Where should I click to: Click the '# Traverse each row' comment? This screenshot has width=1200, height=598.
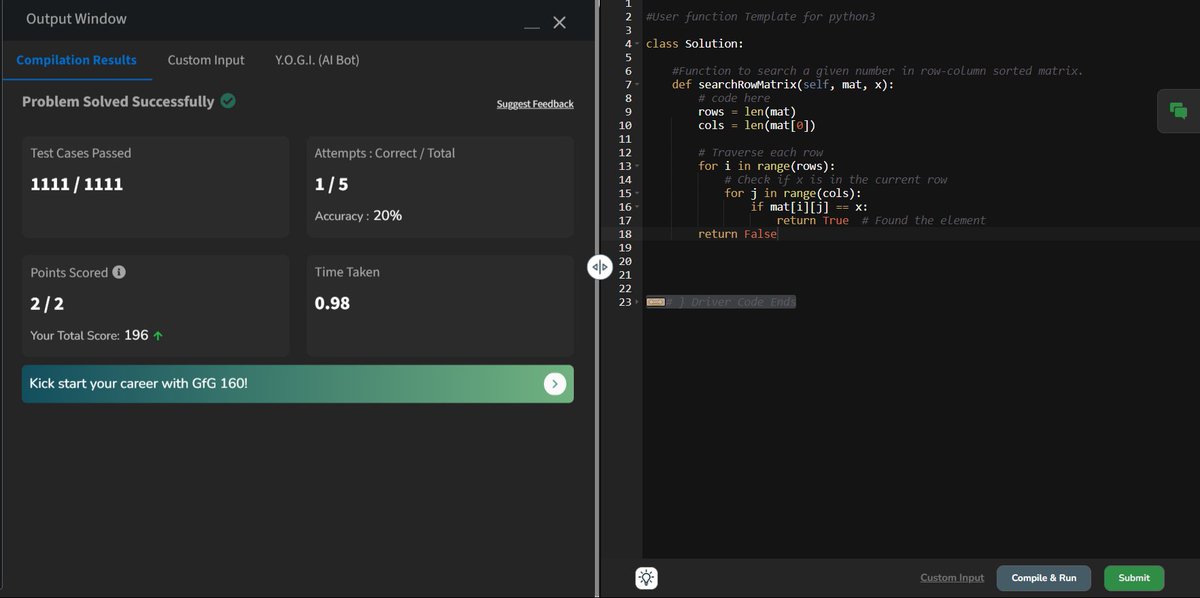[x=760, y=153]
